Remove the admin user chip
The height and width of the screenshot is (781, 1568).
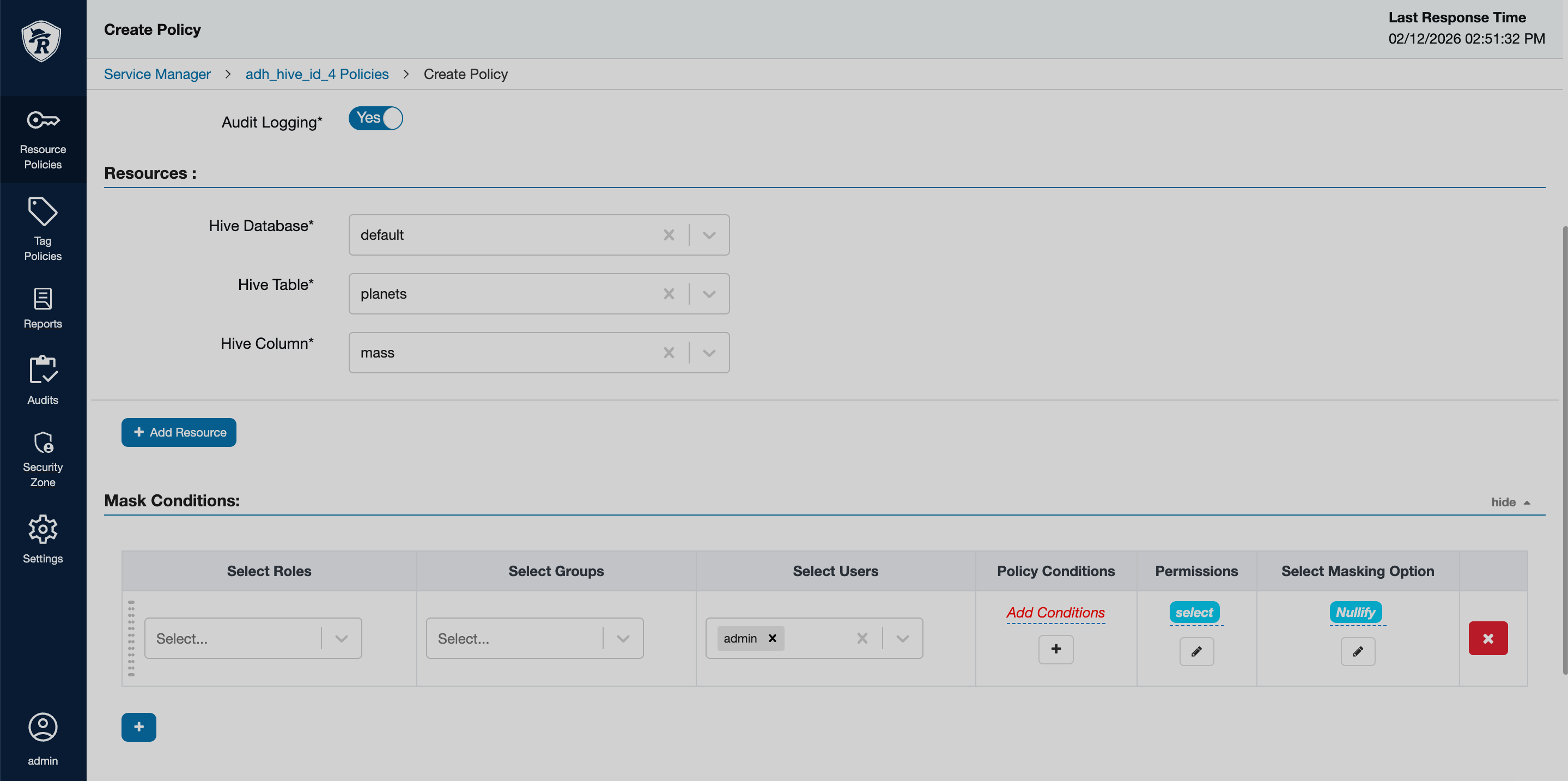tap(772, 638)
